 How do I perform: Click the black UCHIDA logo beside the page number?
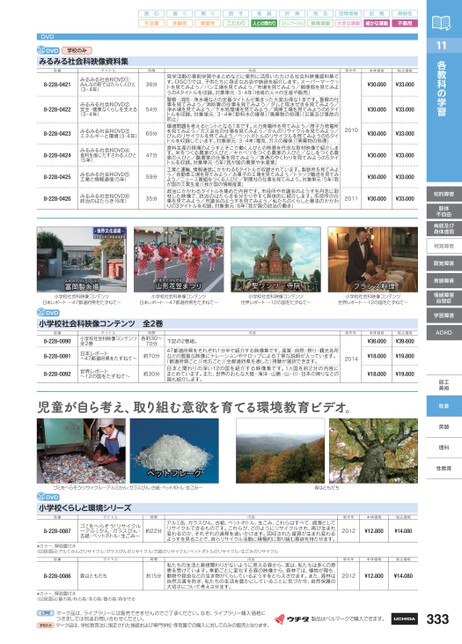pyautogui.click(x=404, y=619)
